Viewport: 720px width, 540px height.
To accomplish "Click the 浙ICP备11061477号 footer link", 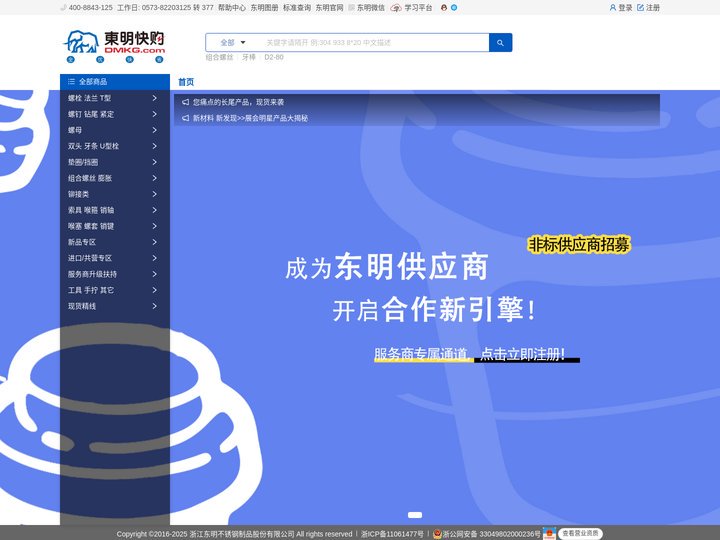I will coord(392,534).
